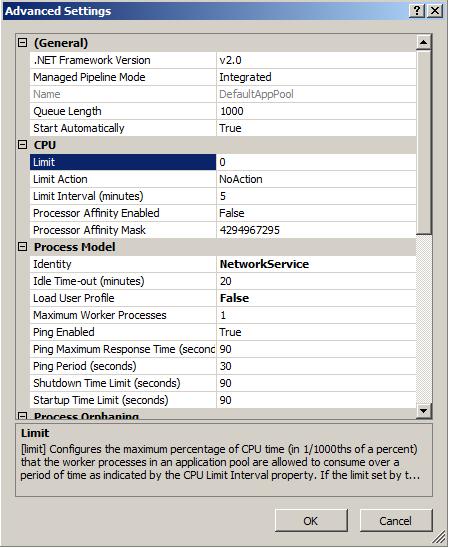Click the scrollbar down arrow
449x548 pixels.
423,410
